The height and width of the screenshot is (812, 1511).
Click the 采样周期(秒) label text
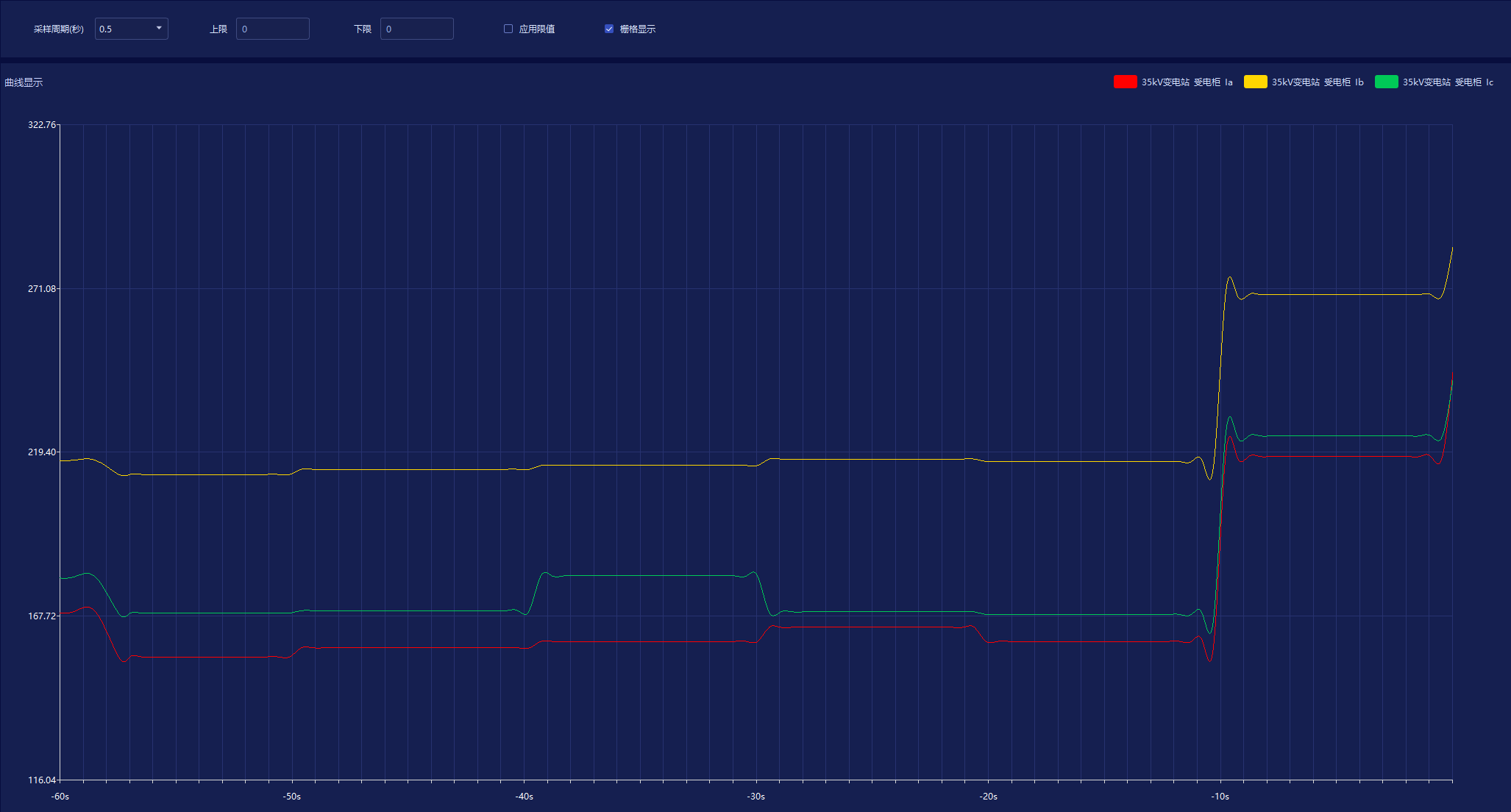pos(59,29)
